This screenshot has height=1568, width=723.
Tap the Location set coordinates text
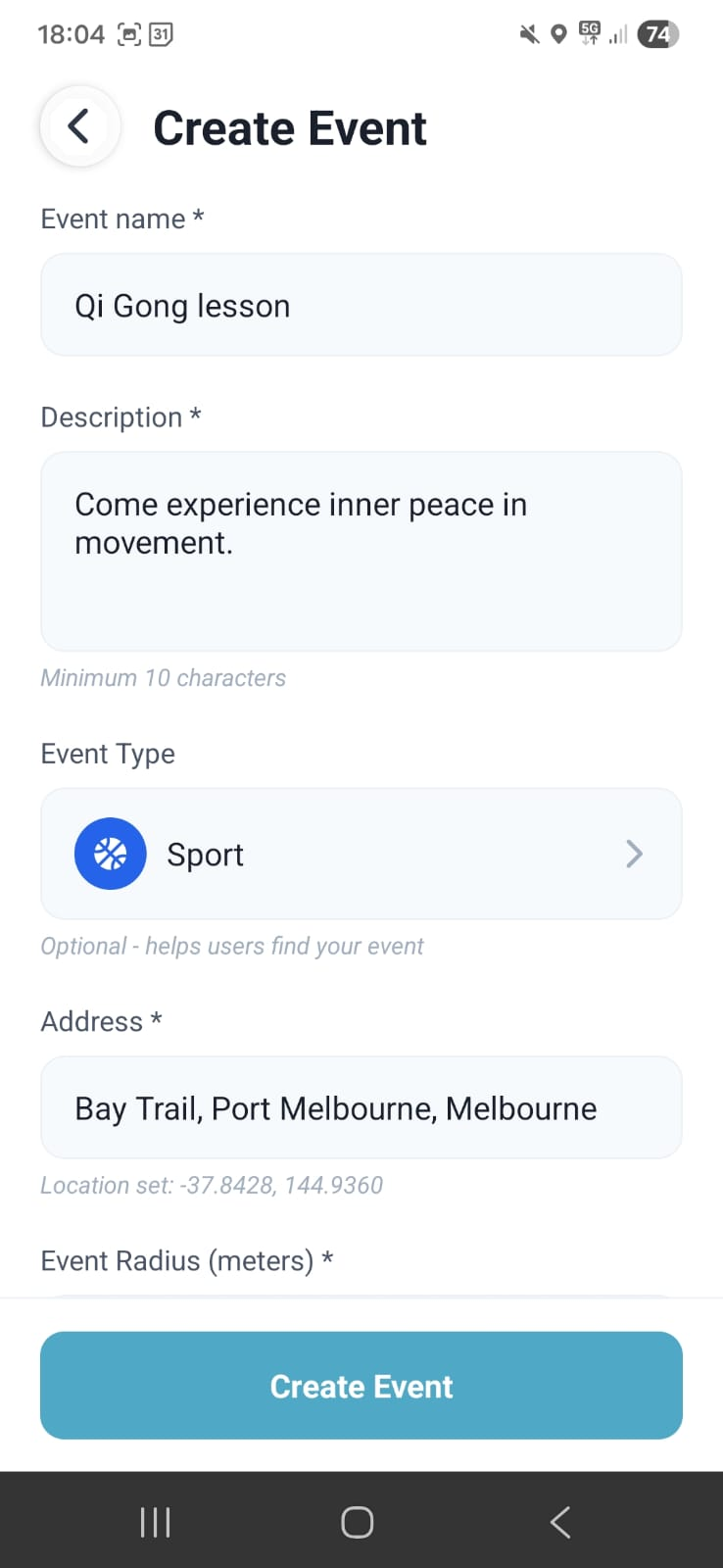(212, 1185)
